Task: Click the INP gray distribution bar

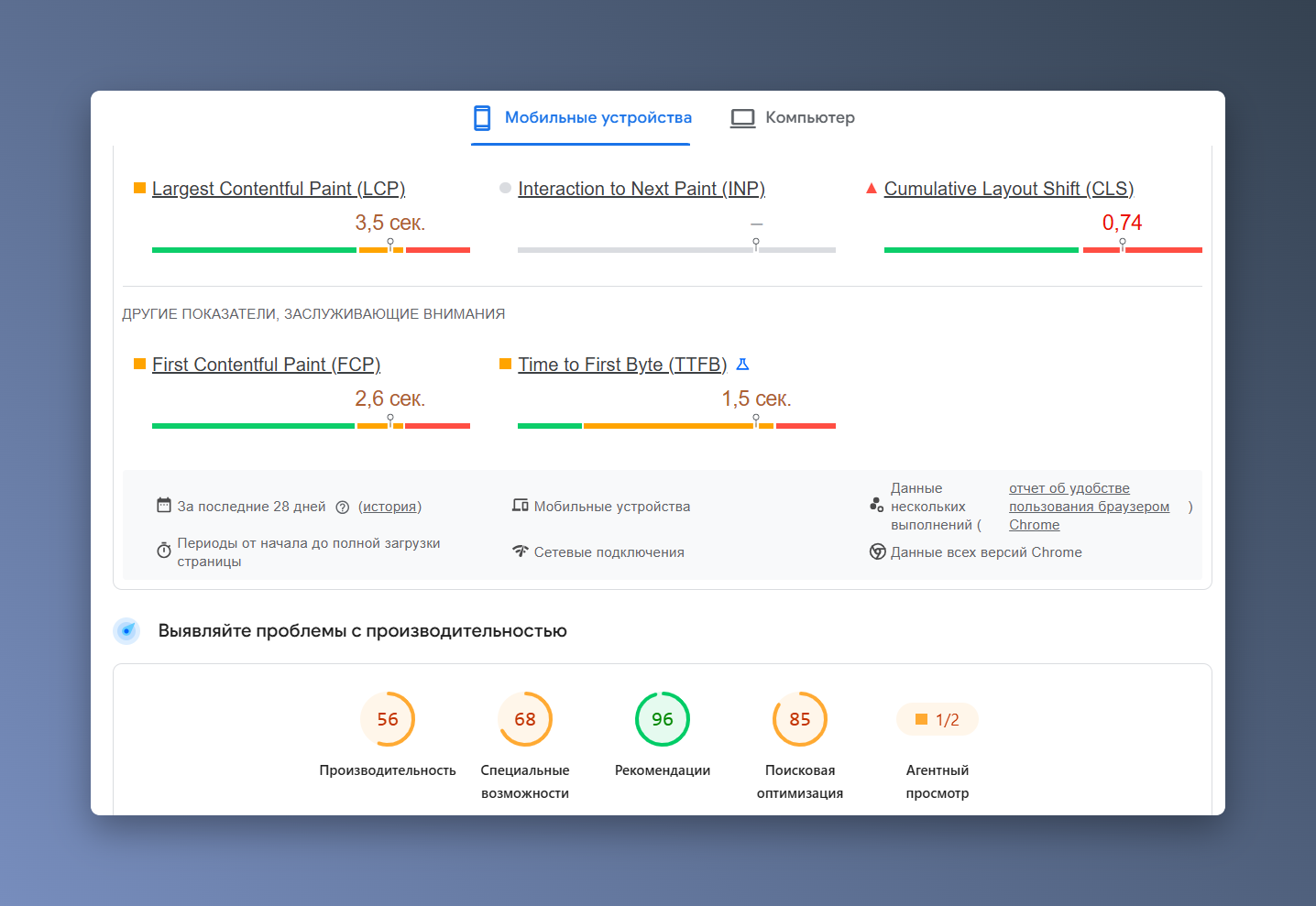Action: point(676,249)
